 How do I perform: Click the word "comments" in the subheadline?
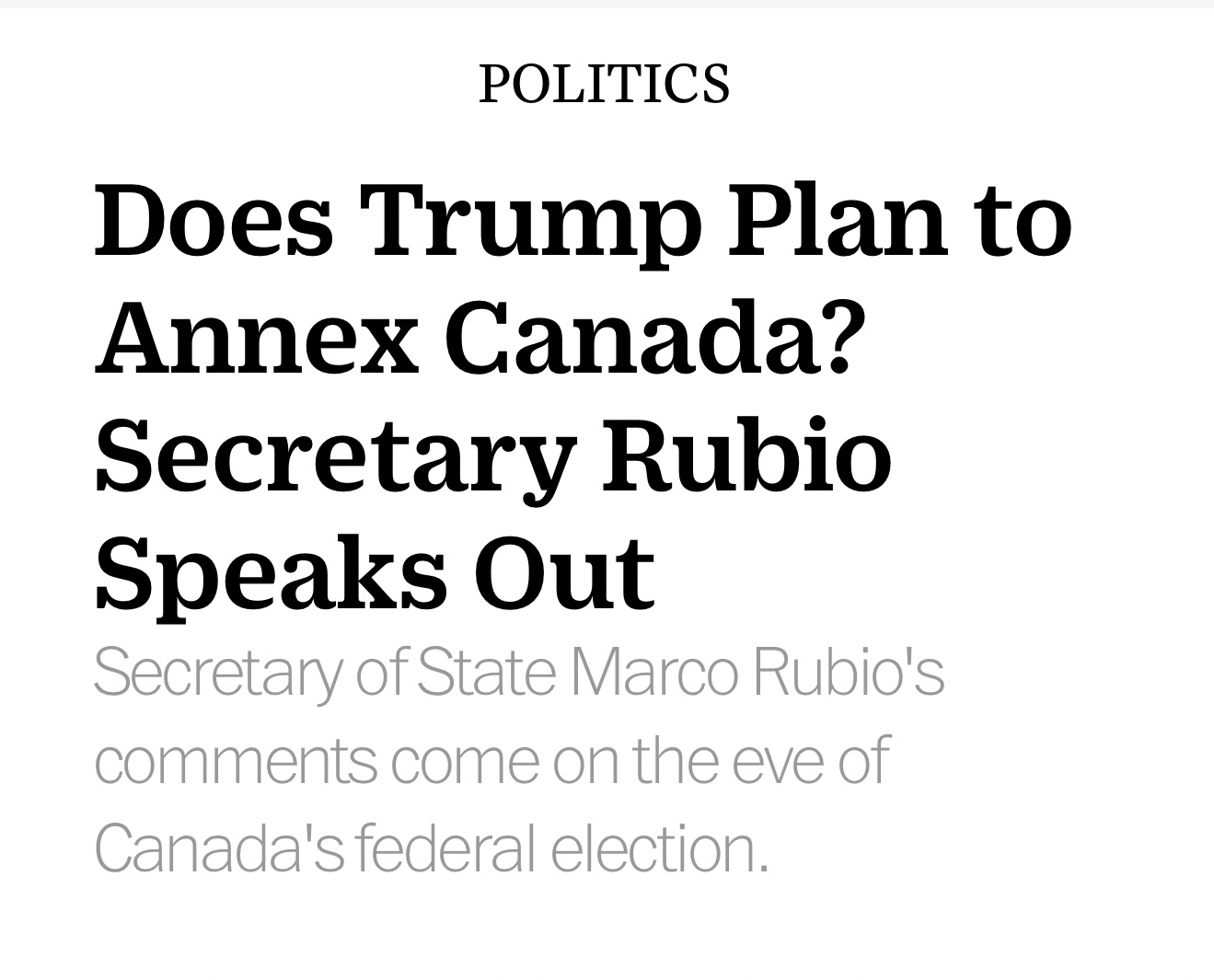point(236,762)
